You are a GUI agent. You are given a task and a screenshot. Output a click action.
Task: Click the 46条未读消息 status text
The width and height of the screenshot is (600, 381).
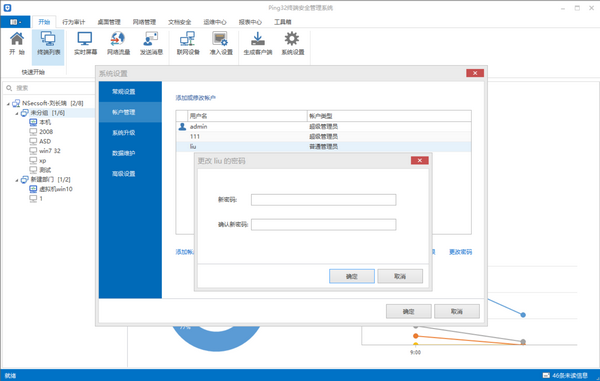(x=569, y=375)
